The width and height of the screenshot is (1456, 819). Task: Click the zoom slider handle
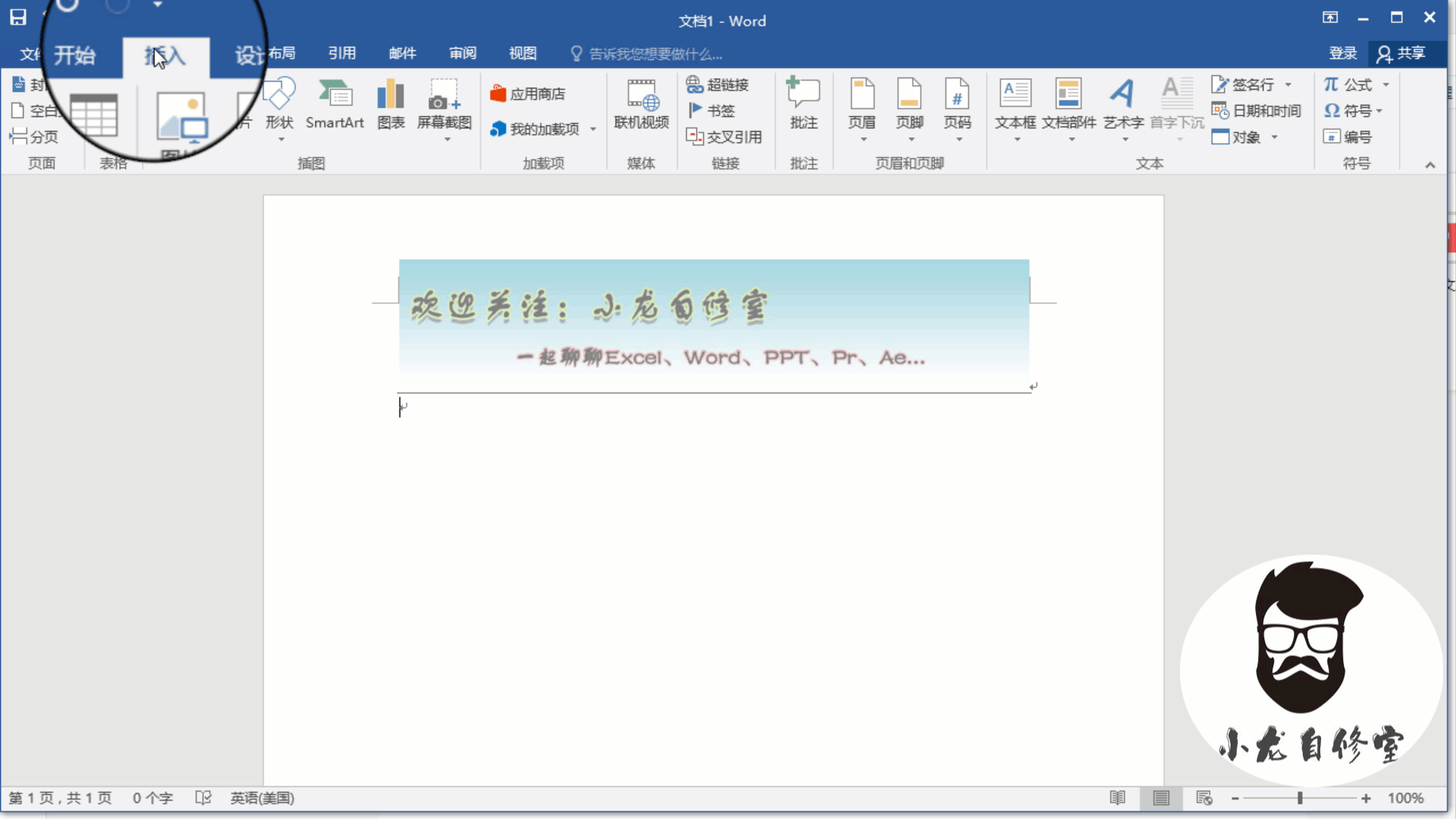pos(1300,798)
